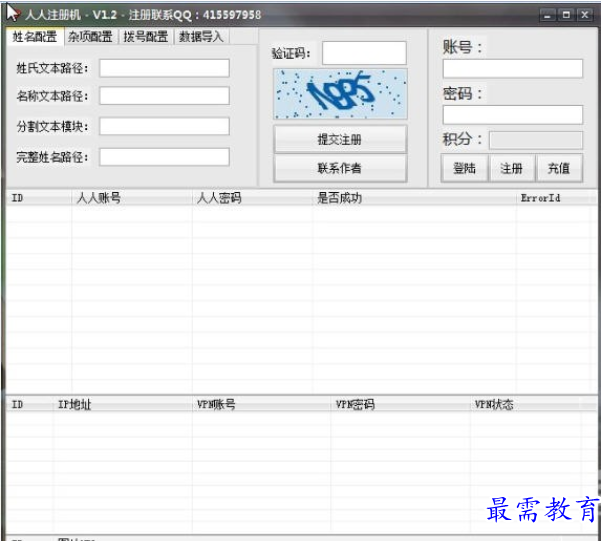
Task: Maximize the 人人注册机 window
Action: 566,16
